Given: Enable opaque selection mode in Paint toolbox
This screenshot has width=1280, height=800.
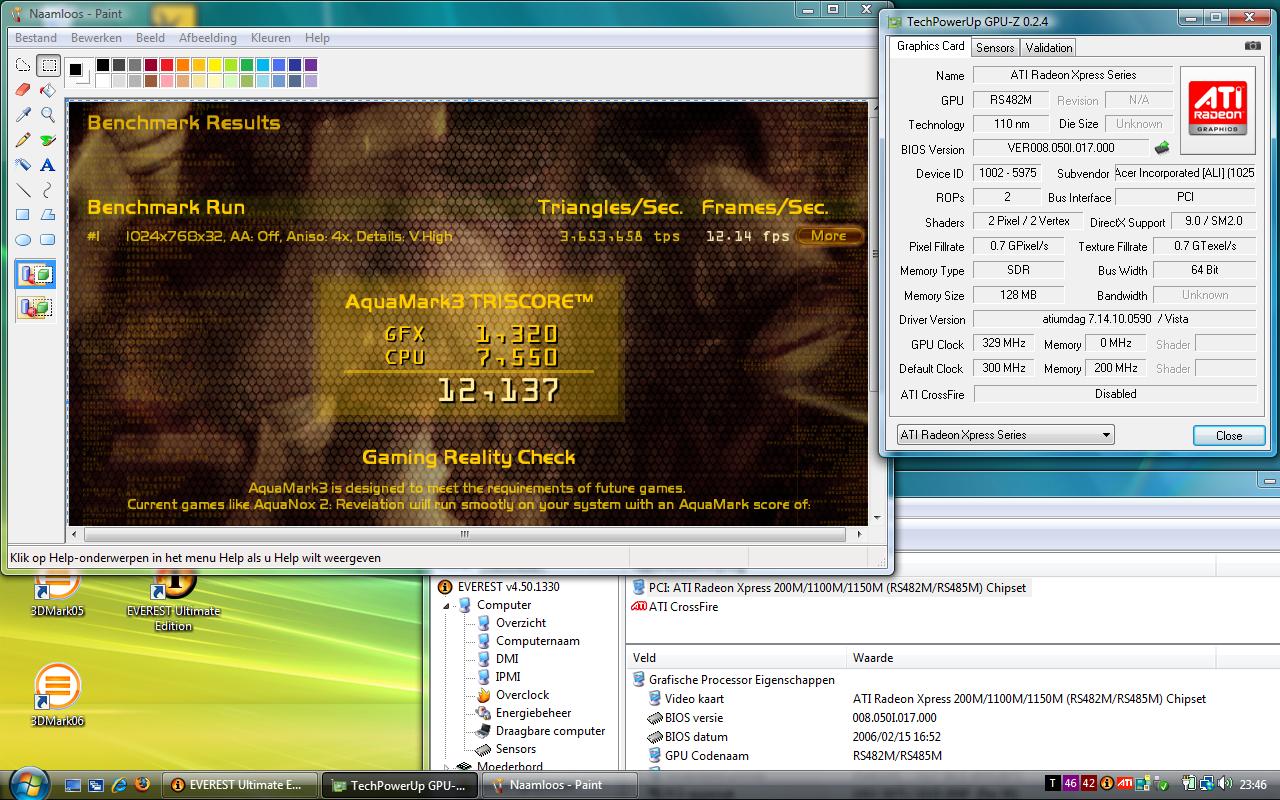Looking at the screenshot, I should pyautogui.click(x=35, y=275).
